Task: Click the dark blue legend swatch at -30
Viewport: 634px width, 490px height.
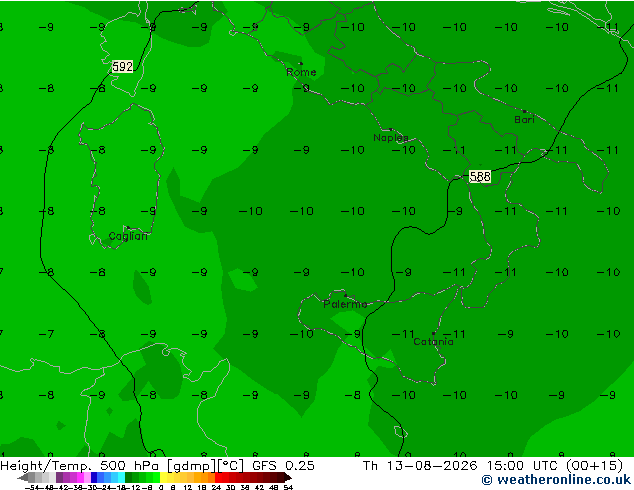Action: [94, 477]
